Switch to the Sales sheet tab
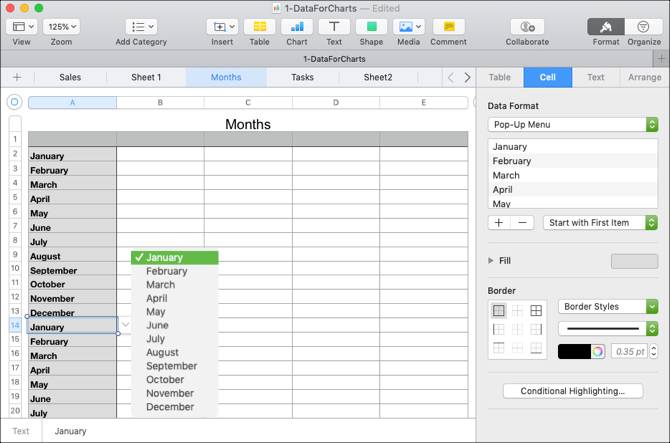670x443 pixels. (70, 77)
